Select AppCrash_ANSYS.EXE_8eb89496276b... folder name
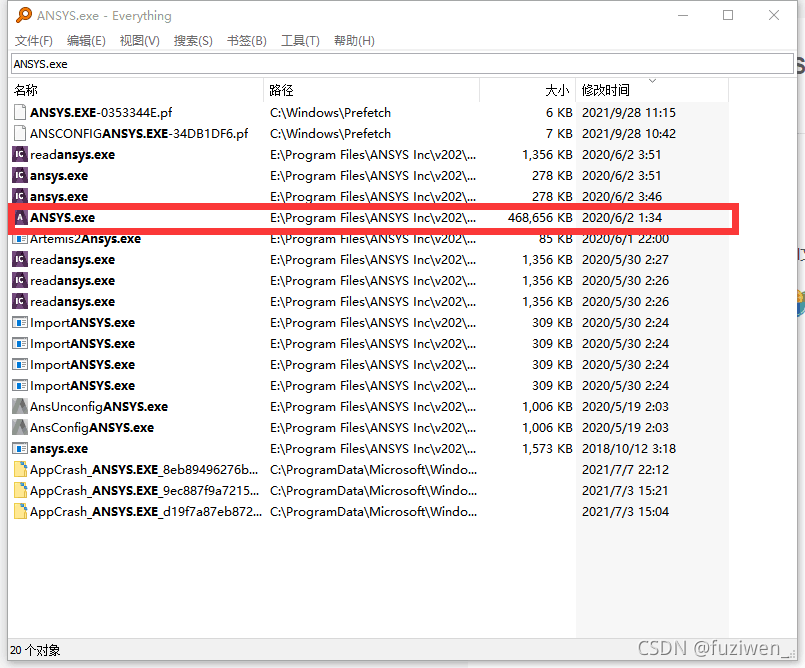This screenshot has height=668, width=805. click(144, 469)
